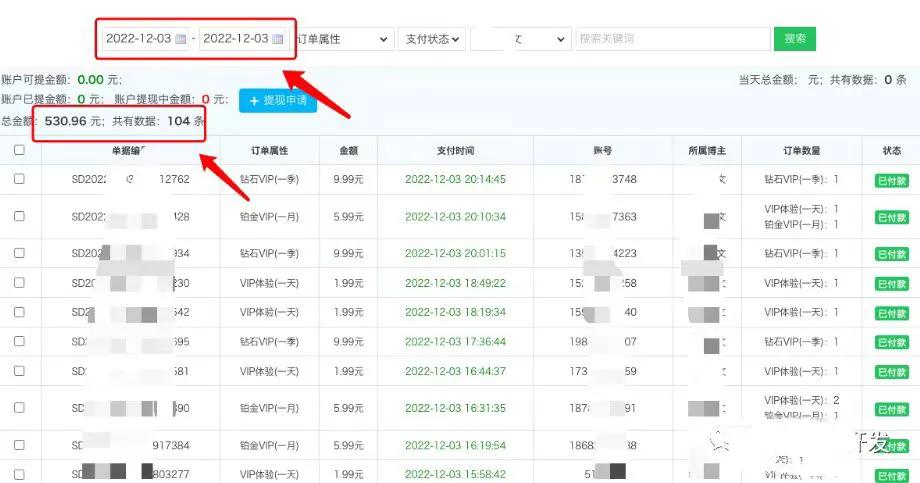Click the 搜索关键词 search input box

click(673, 39)
